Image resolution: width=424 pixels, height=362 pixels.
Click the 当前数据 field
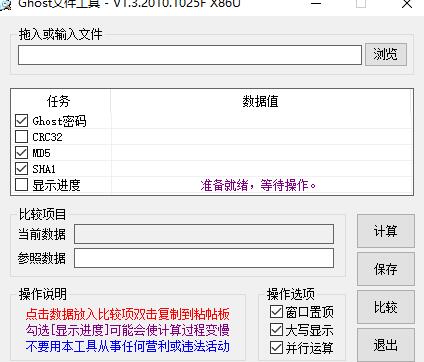[204, 234]
